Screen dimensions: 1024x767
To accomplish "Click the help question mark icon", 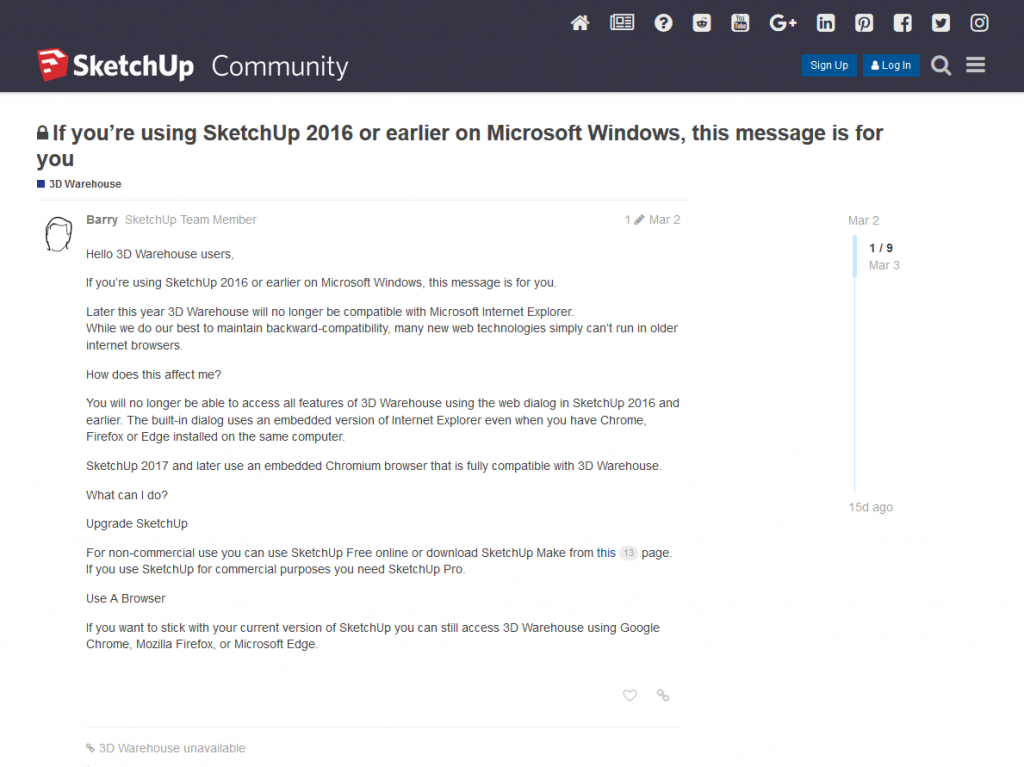I will (x=663, y=23).
